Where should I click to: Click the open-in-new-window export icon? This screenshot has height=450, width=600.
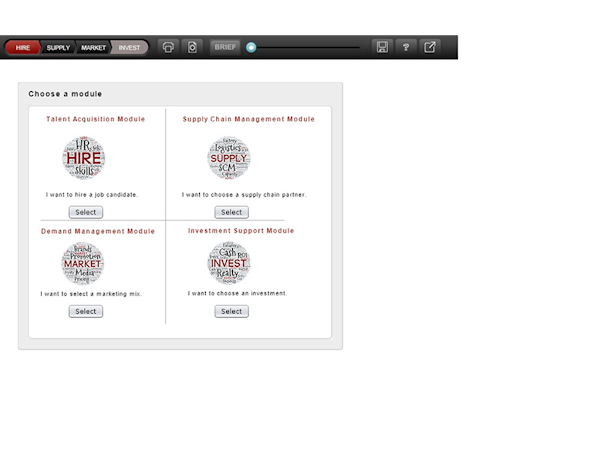click(430, 47)
